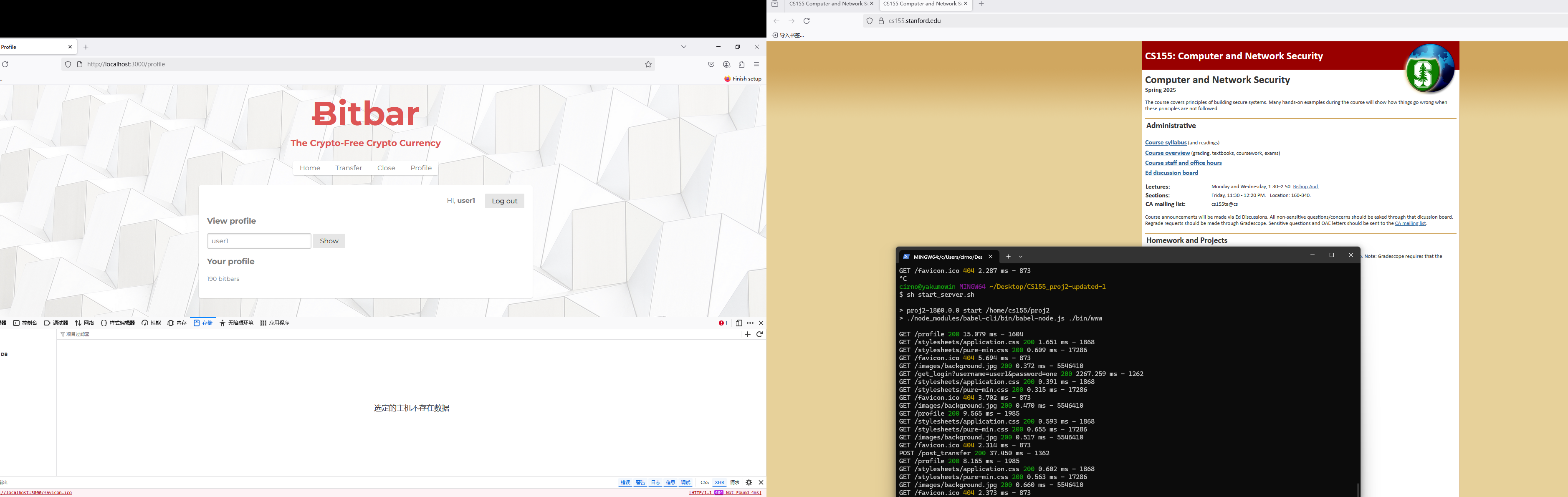This screenshot has height=497, width=1568.
Task: Click lock icon beside cs155.stanford.edu
Action: click(881, 21)
